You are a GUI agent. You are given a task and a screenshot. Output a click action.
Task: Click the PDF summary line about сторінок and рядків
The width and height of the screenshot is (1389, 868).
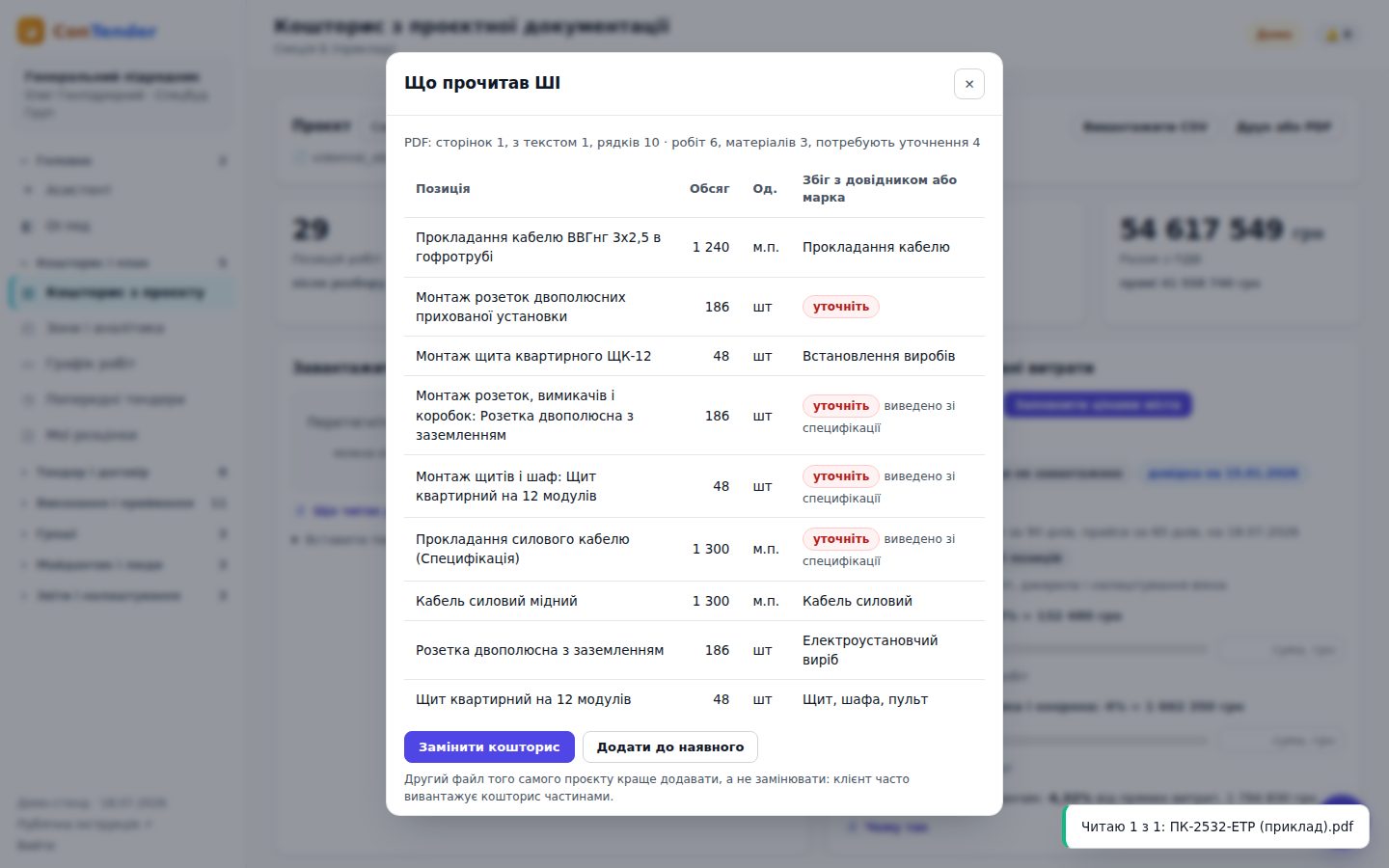[692, 142]
